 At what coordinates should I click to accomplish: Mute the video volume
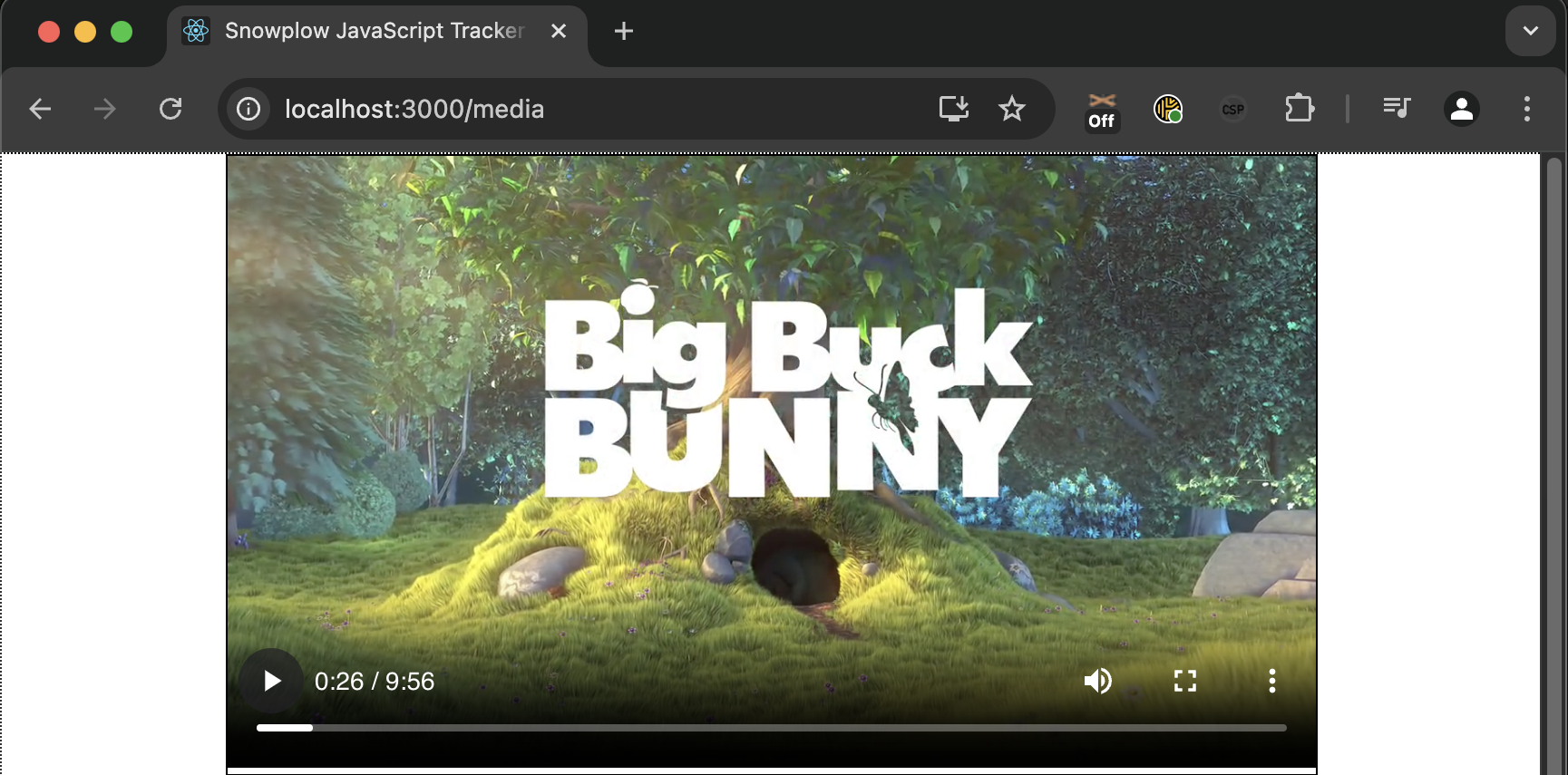pos(1098,681)
